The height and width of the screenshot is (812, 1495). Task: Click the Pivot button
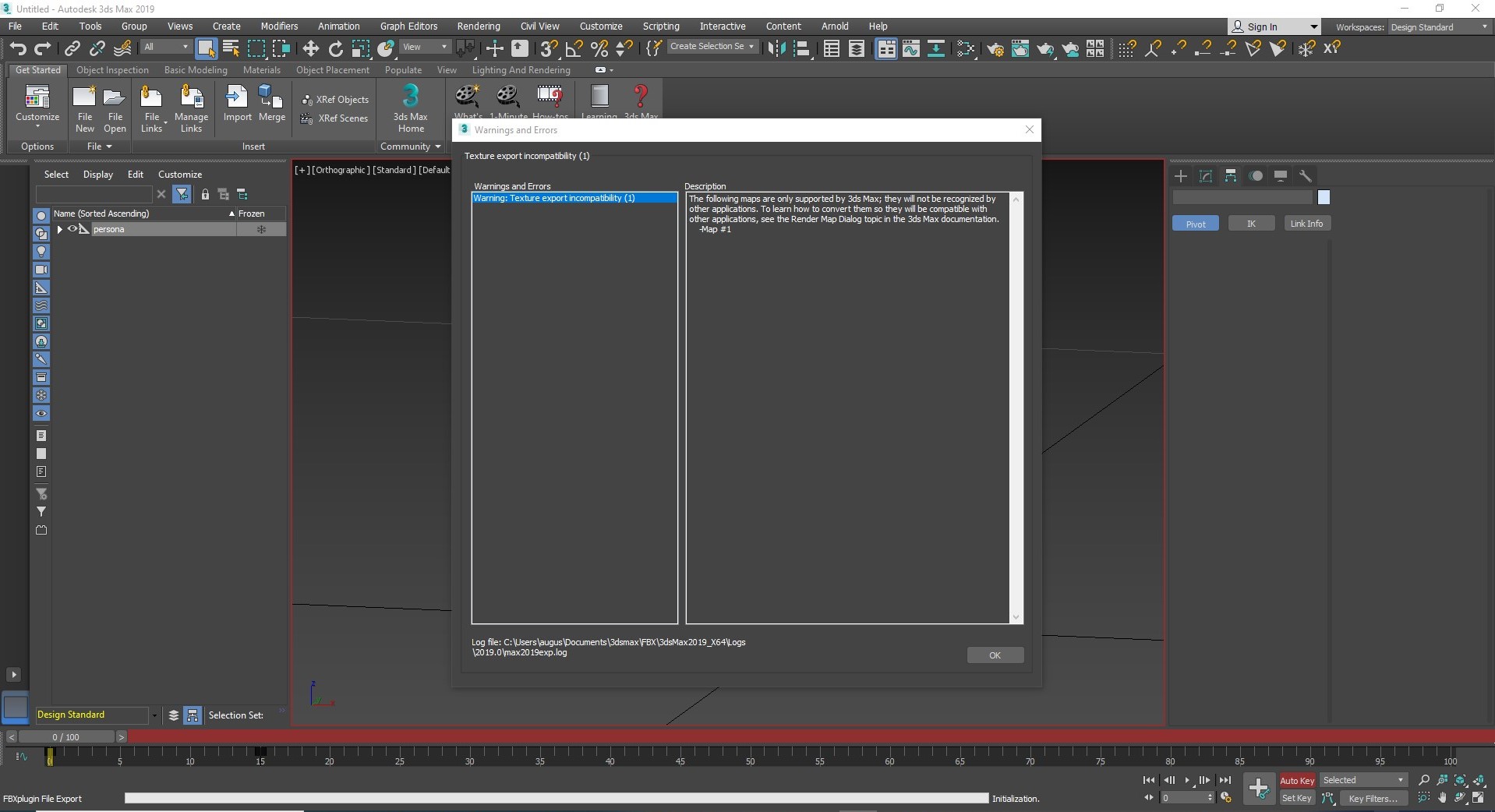[x=1195, y=224]
